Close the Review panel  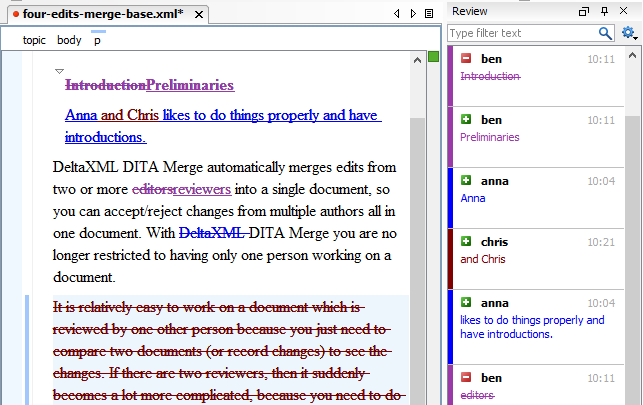point(623,11)
